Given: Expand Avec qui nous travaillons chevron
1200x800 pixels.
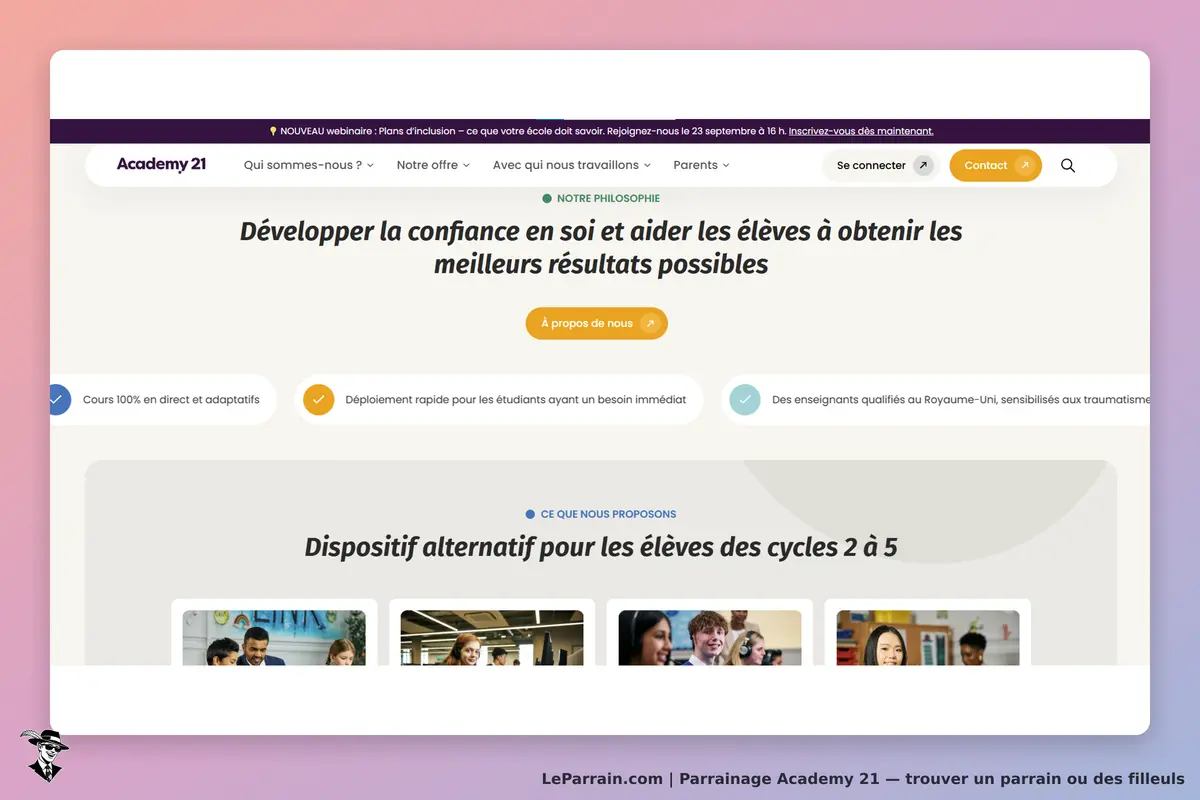Looking at the screenshot, I should pyautogui.click(x=647, y=166).
